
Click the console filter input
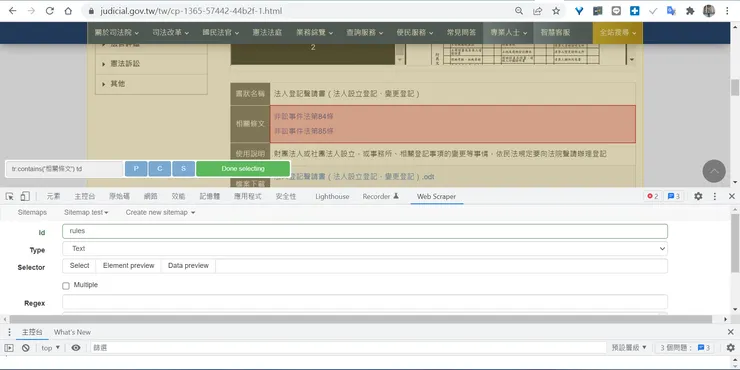coord(347,348)
